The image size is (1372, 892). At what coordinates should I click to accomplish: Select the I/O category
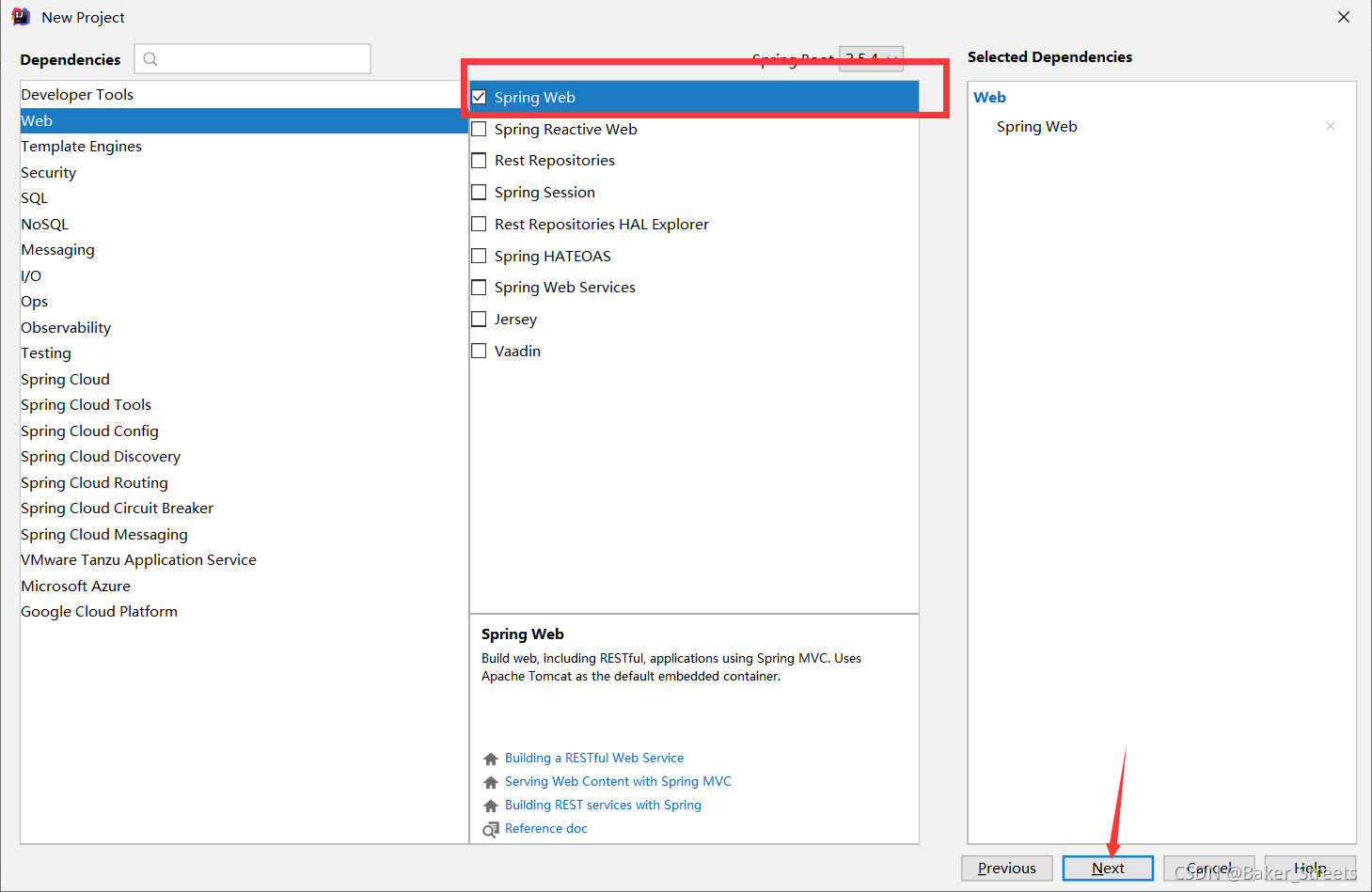coord(244,275)
